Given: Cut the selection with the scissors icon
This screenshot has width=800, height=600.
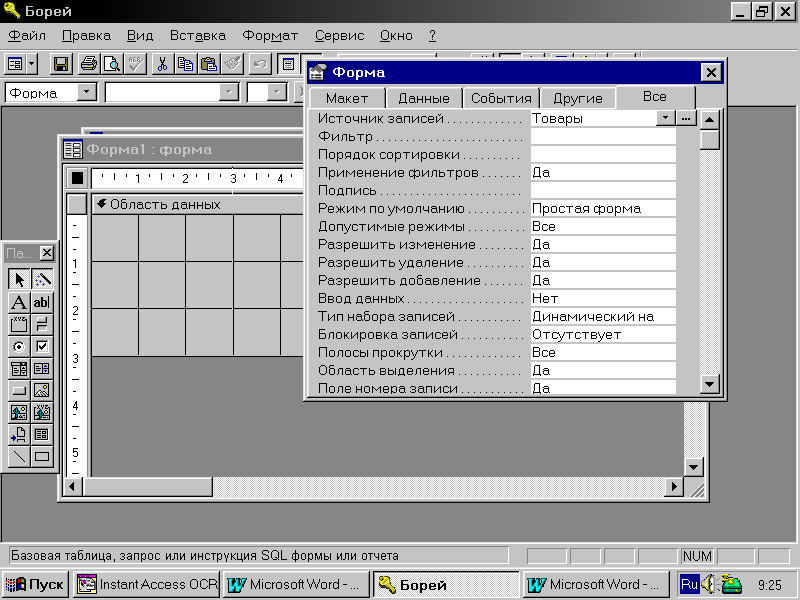Looking at the screenshot, I should pyautogui.click(x=162, y=64).
